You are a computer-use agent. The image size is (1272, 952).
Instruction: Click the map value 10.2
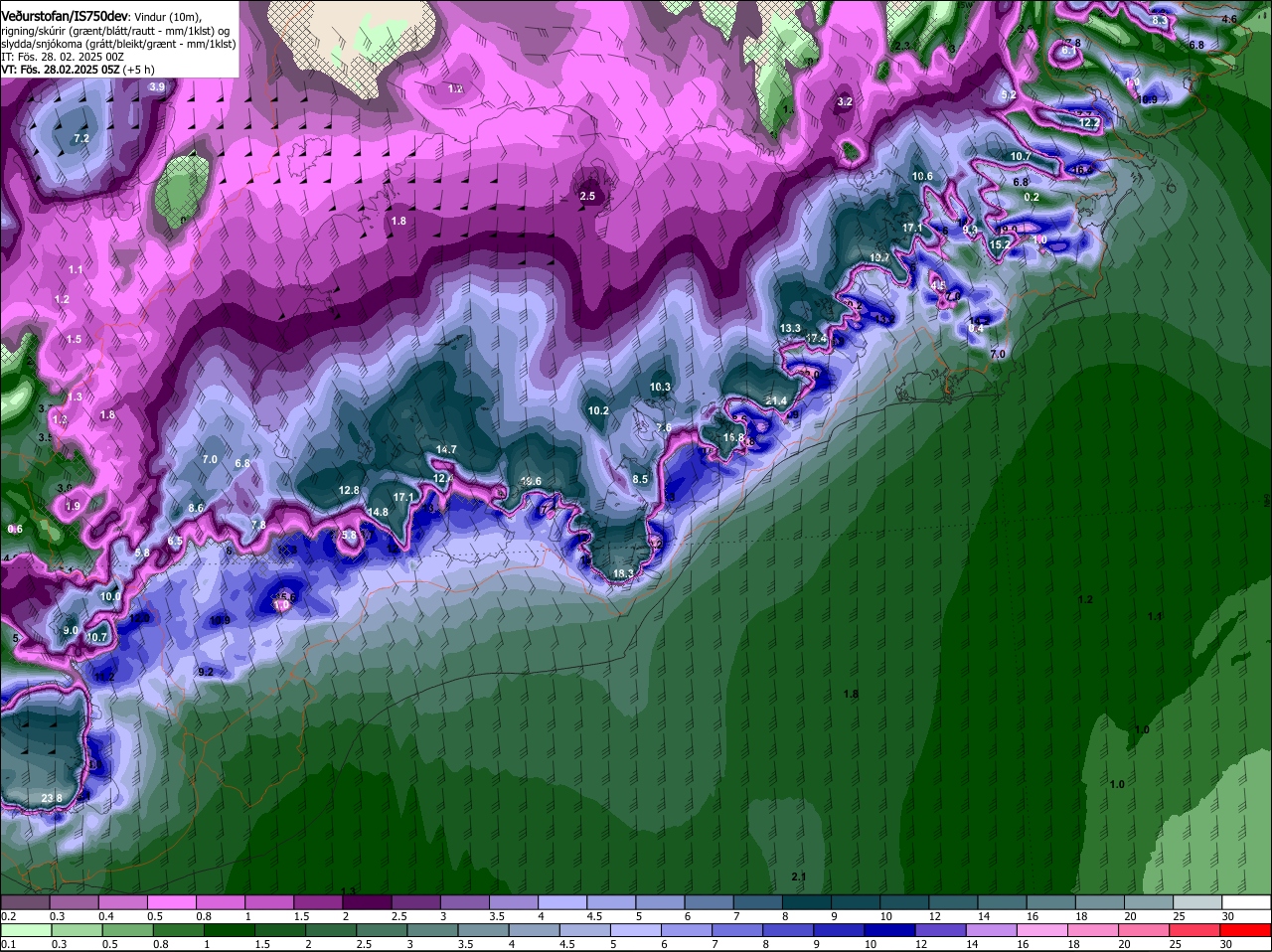(x=598, y=410)
